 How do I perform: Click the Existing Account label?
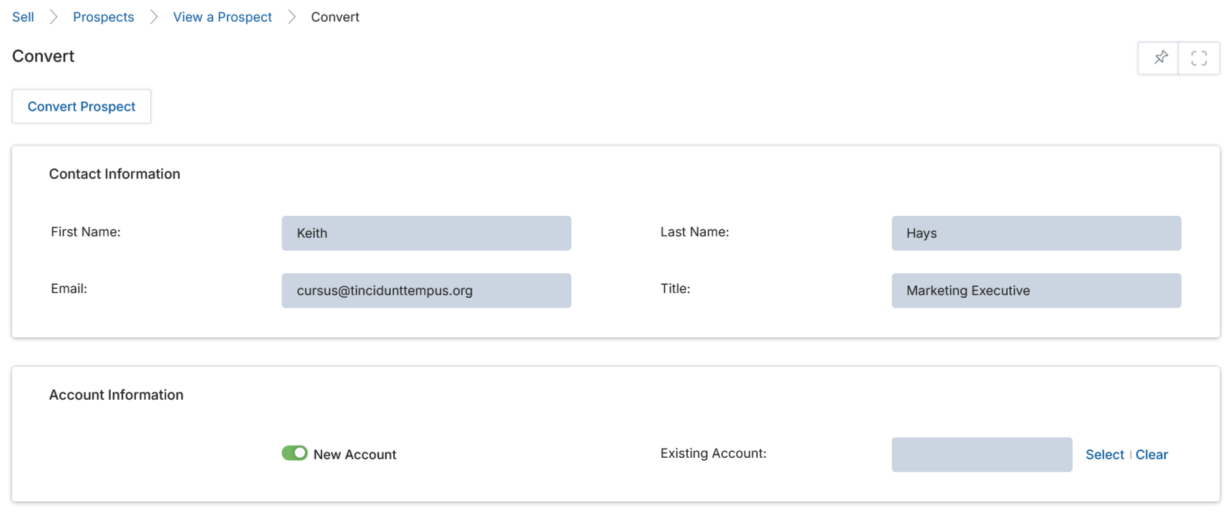[x=713, y=453]
